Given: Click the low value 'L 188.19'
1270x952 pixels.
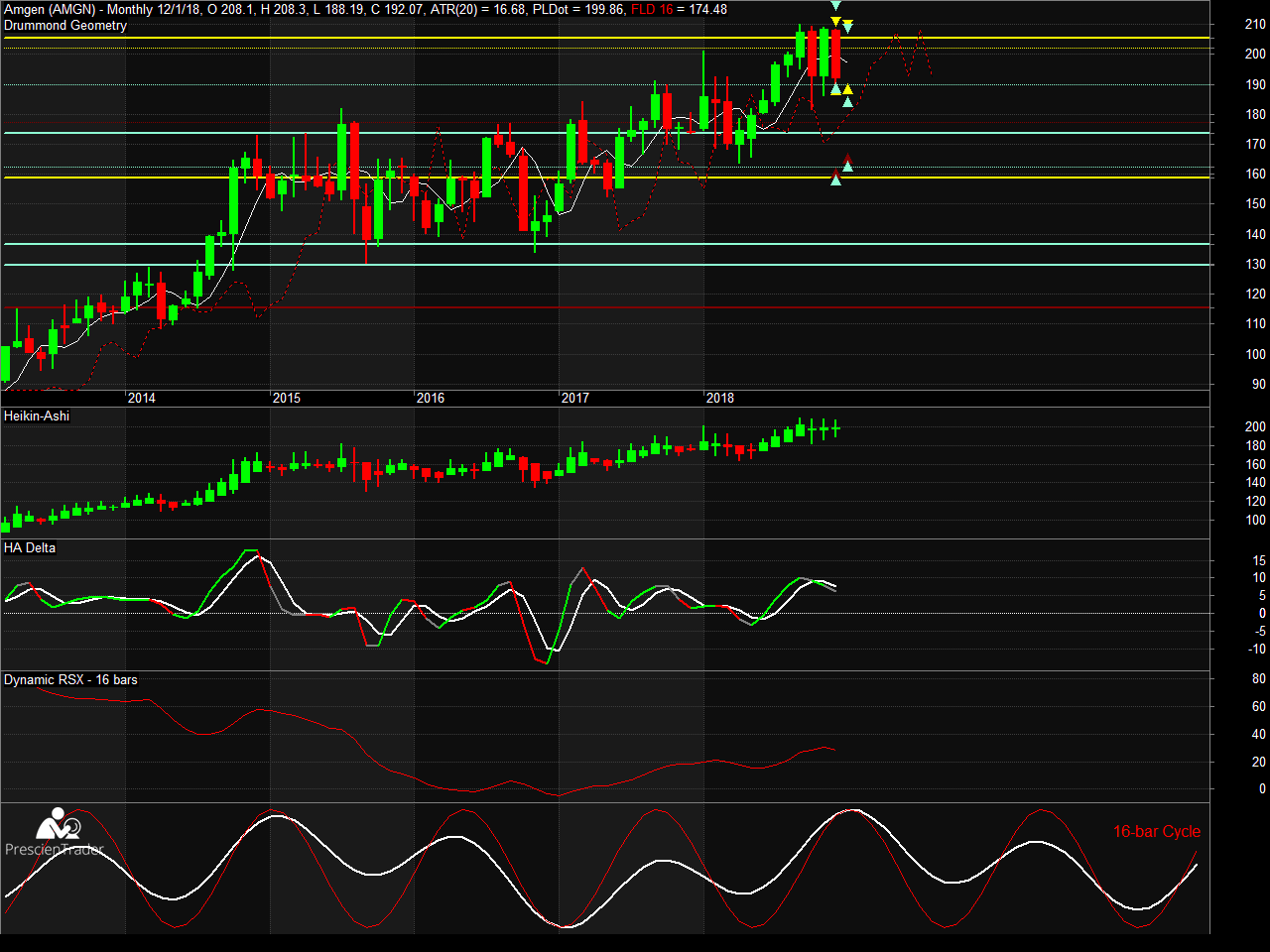Looking at the screenshot, I should tap(338, 9).
